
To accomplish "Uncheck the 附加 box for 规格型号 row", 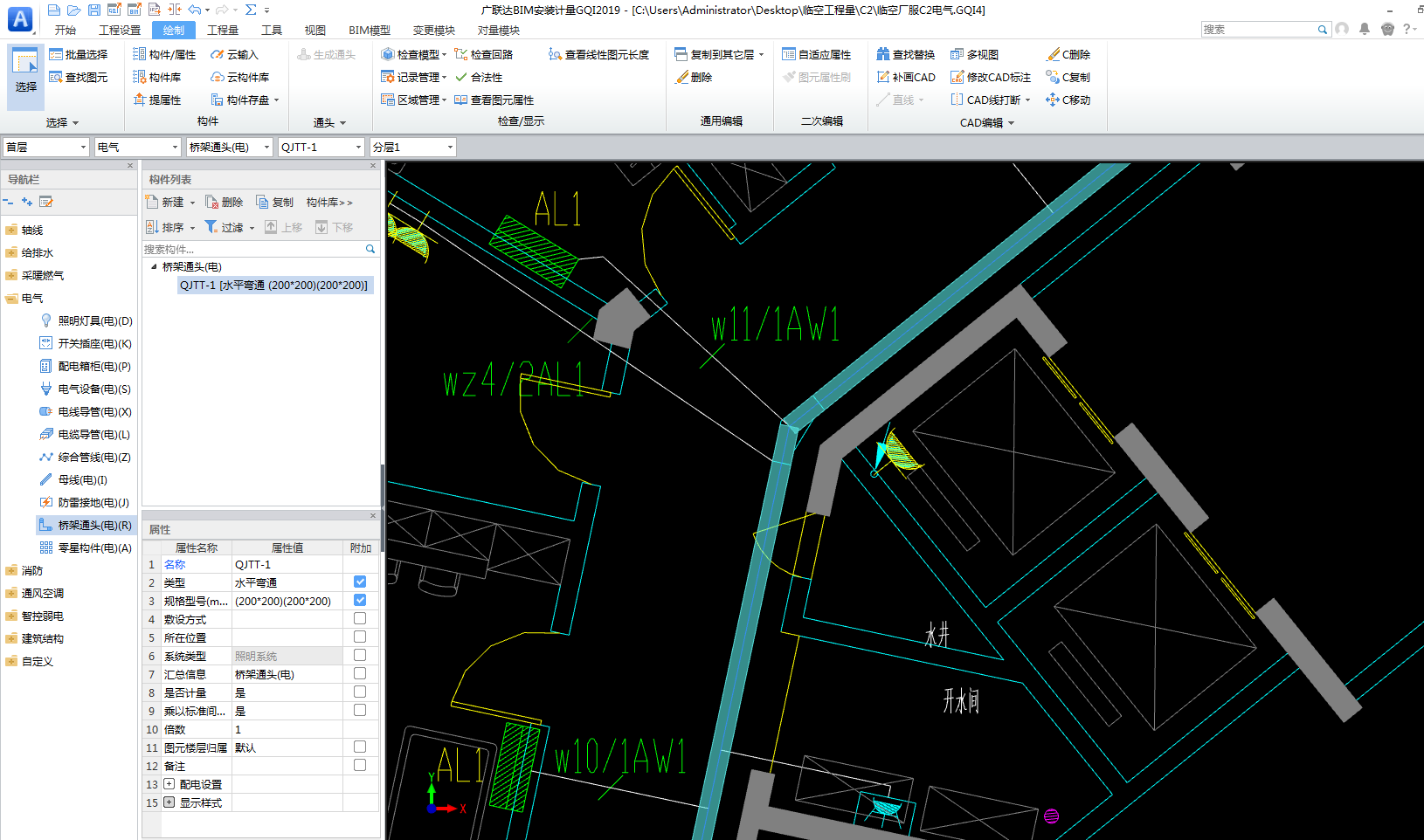I will click(360, 600).
